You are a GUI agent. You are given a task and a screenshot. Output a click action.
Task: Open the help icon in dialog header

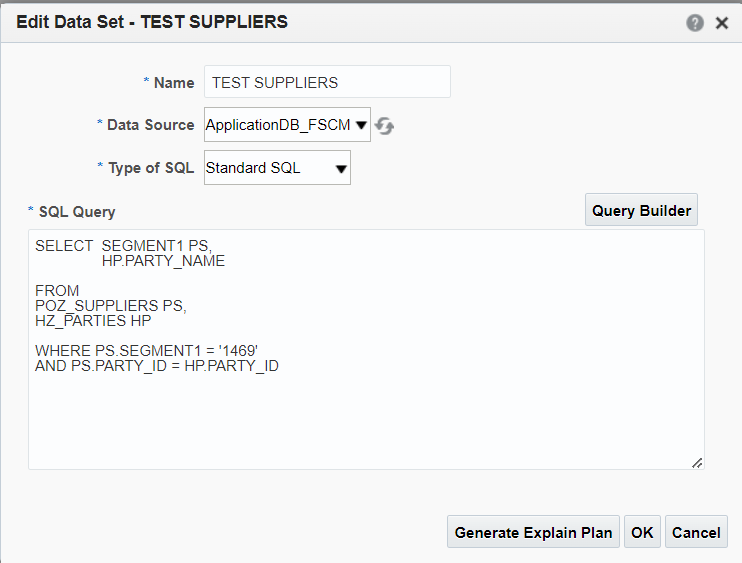pyautogui.click(x=695, y=23)
